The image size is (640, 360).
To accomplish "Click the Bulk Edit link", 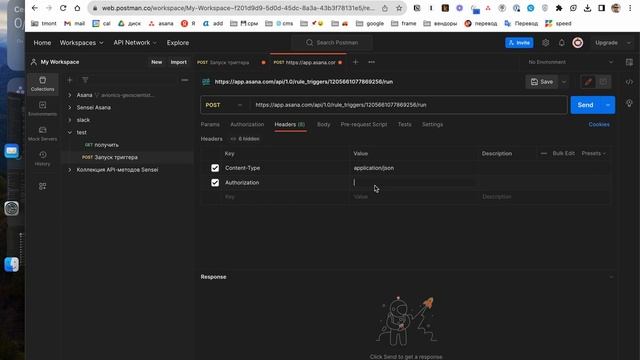I will (x=563, y=153).
